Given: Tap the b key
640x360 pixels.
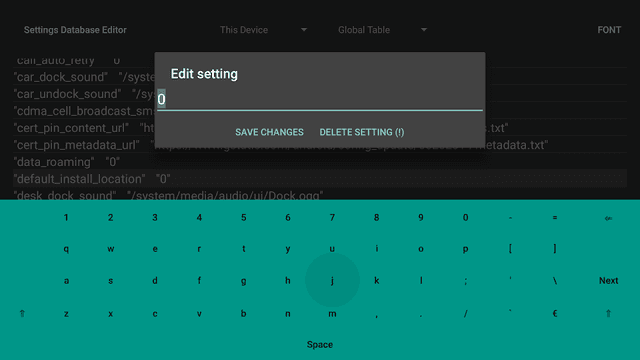Looking at the screenshot, I should coord(244,313).
